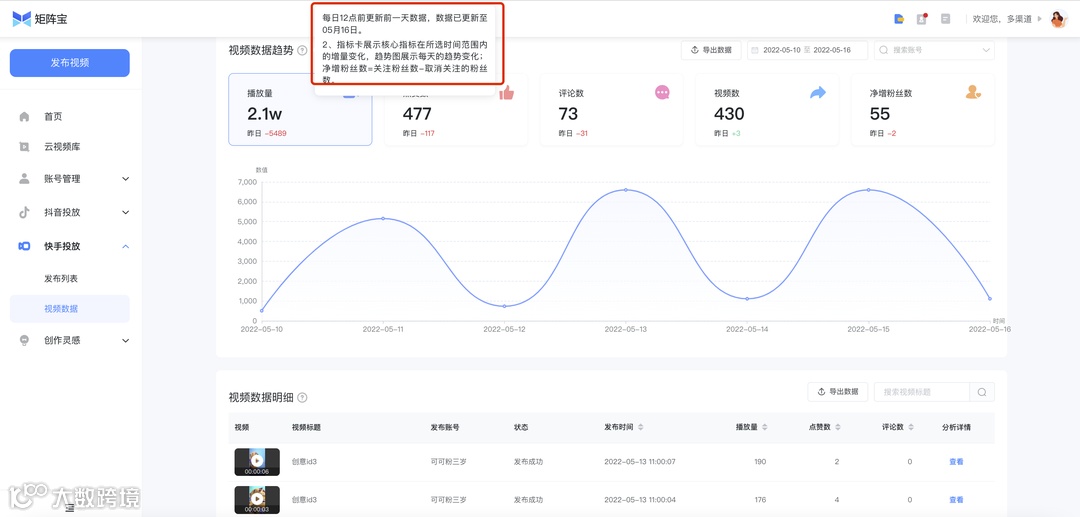The width and height of the screenshot is (1080, 517).
Task: Sort by 点赞数 column arrows
Action: tap(838, 428)
